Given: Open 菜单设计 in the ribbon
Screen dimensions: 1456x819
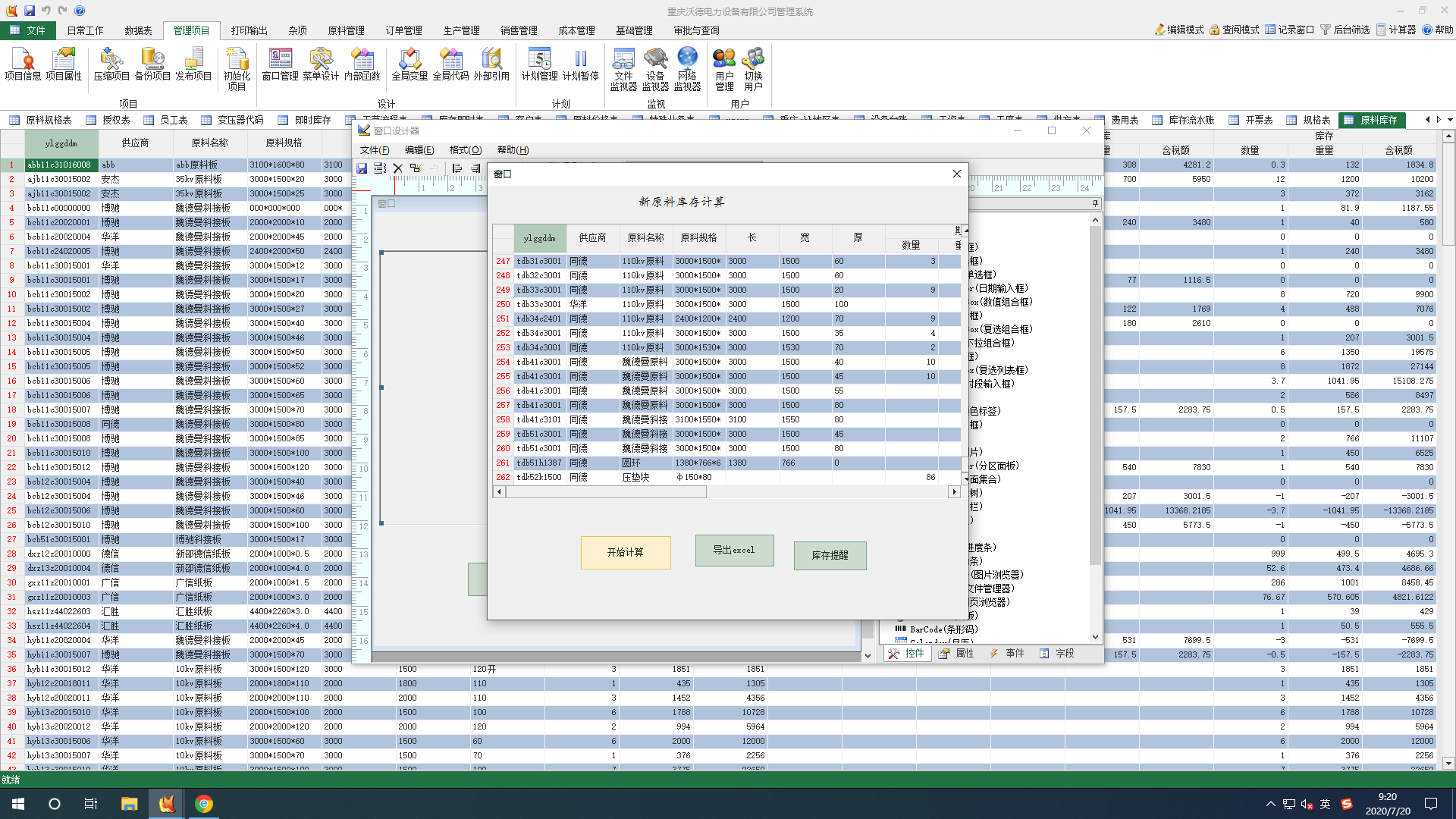Looking at the screenshot, I should (x=321, y=64).
